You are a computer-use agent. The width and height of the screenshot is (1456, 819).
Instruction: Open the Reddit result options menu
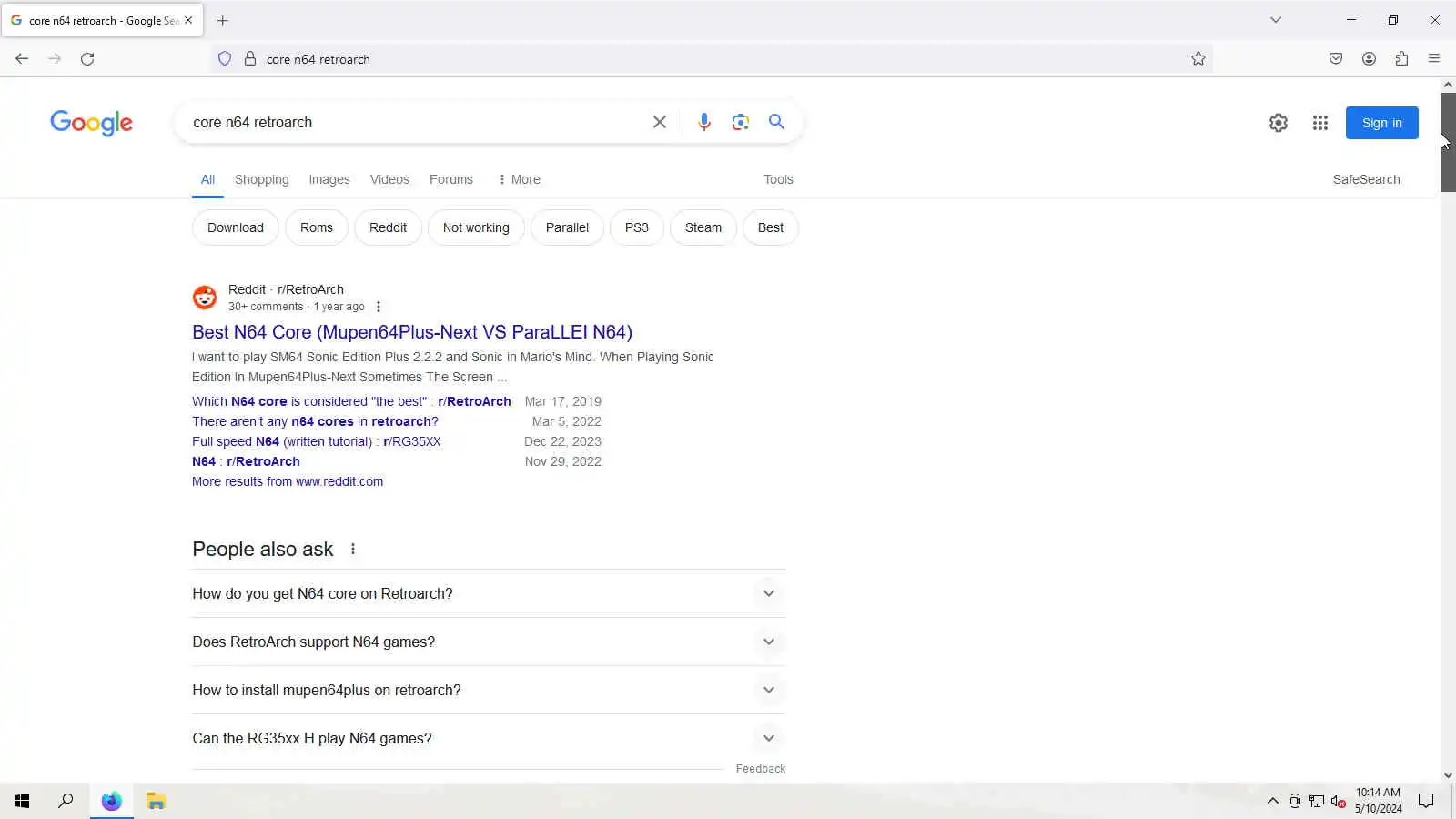click(x=379, y=307)
